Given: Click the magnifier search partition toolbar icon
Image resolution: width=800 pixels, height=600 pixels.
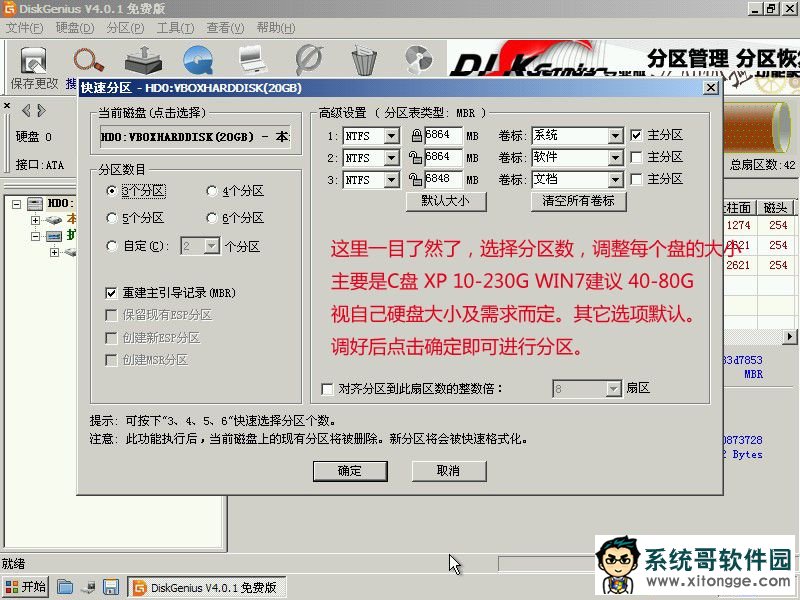Looking at the screenshot, I should click(88, 60).
